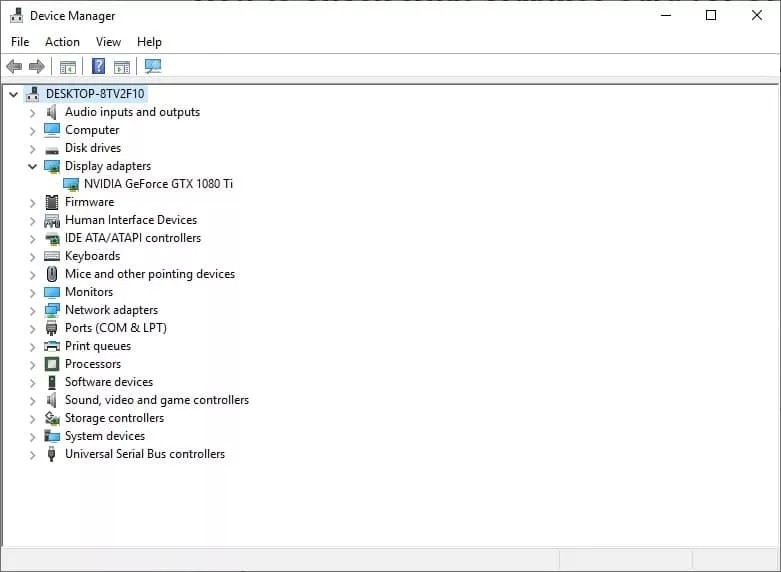The image size is (781, 572).
Task: Expand Audio inputs and outputs chevron
Action: [x=32, y=113]
